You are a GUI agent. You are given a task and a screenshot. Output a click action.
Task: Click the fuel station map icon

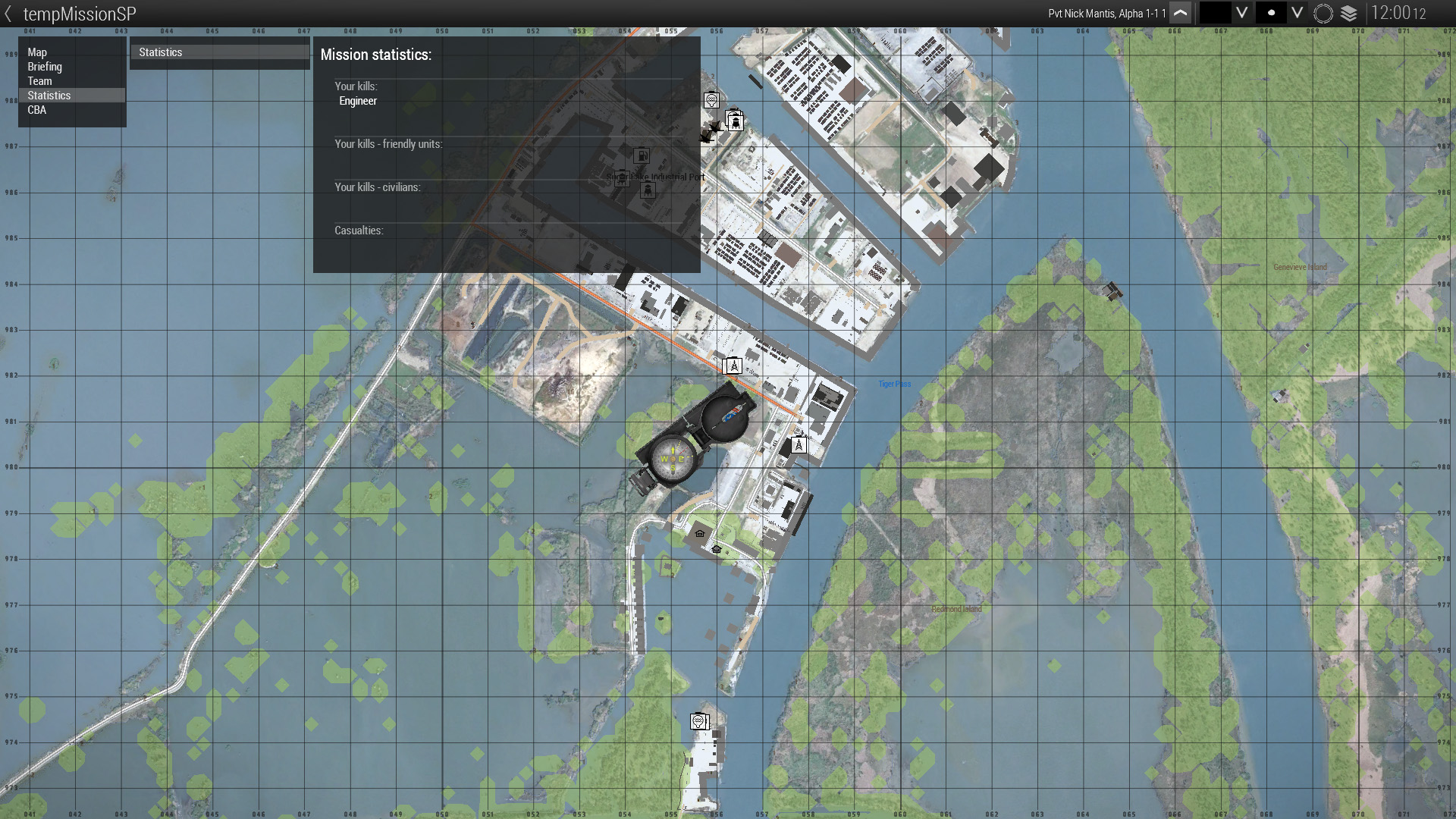[642, 156]
